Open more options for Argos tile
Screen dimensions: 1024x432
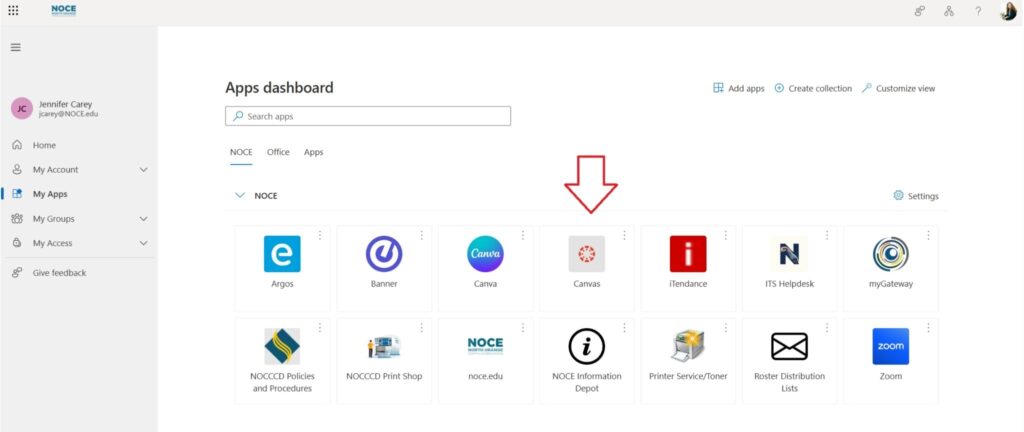pos(320,235)
